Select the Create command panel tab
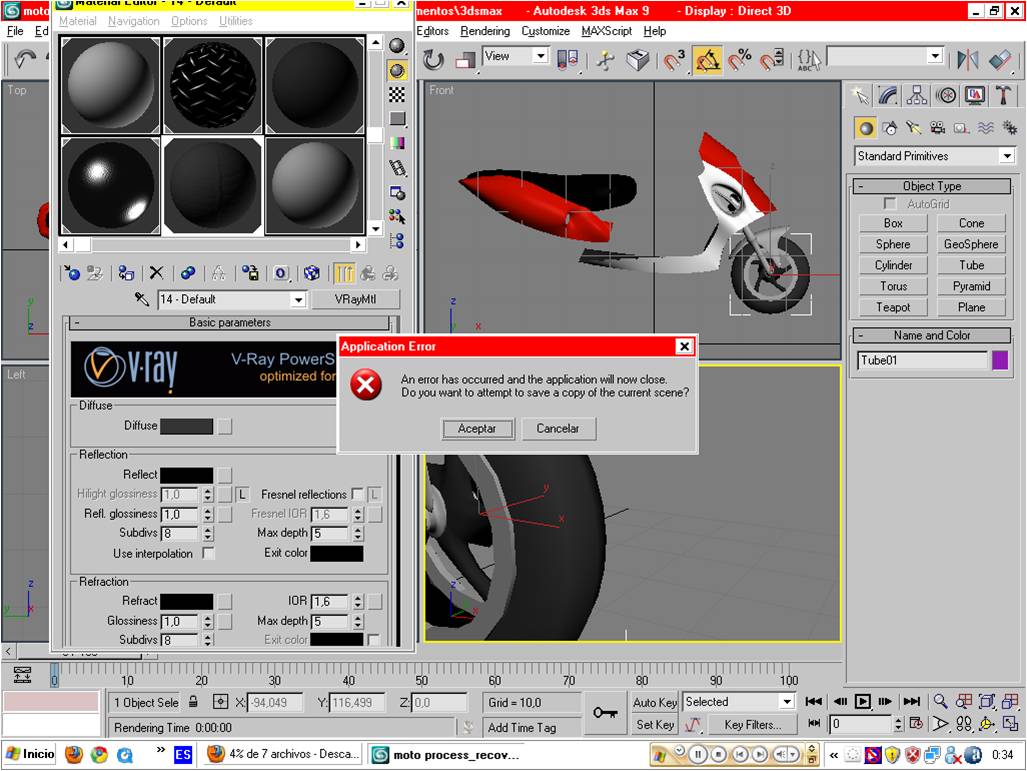The width and height of the screenshot is (1027, 771). click(861, 96)
